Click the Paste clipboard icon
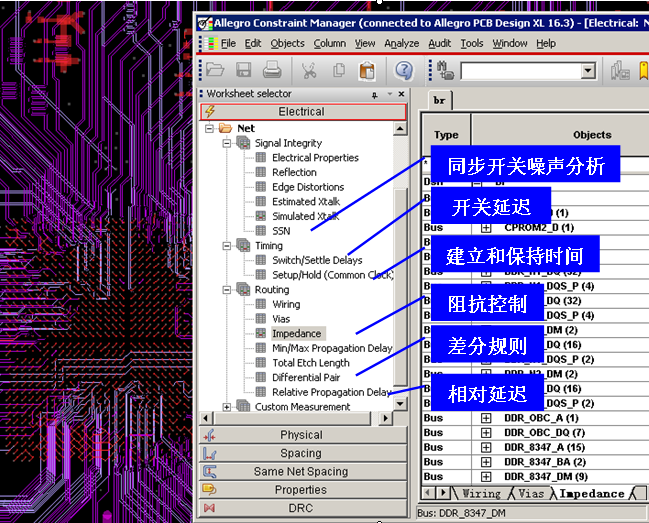The image size is (649, 523). [367, 70]
